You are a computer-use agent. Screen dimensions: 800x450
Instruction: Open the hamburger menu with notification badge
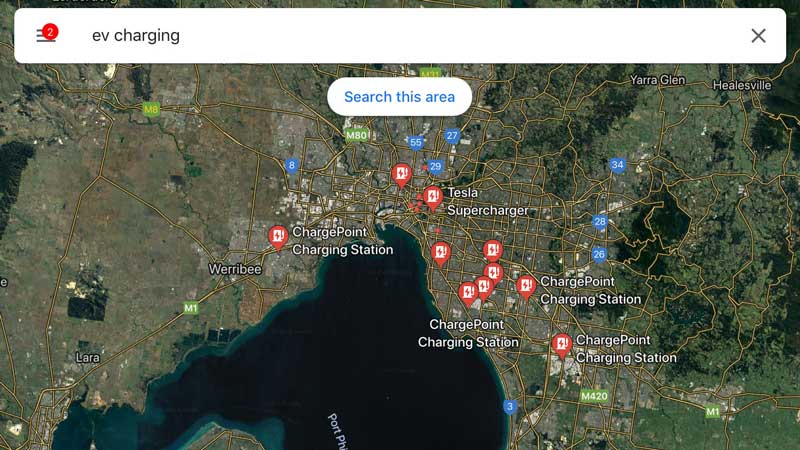[x=46, y=36]
